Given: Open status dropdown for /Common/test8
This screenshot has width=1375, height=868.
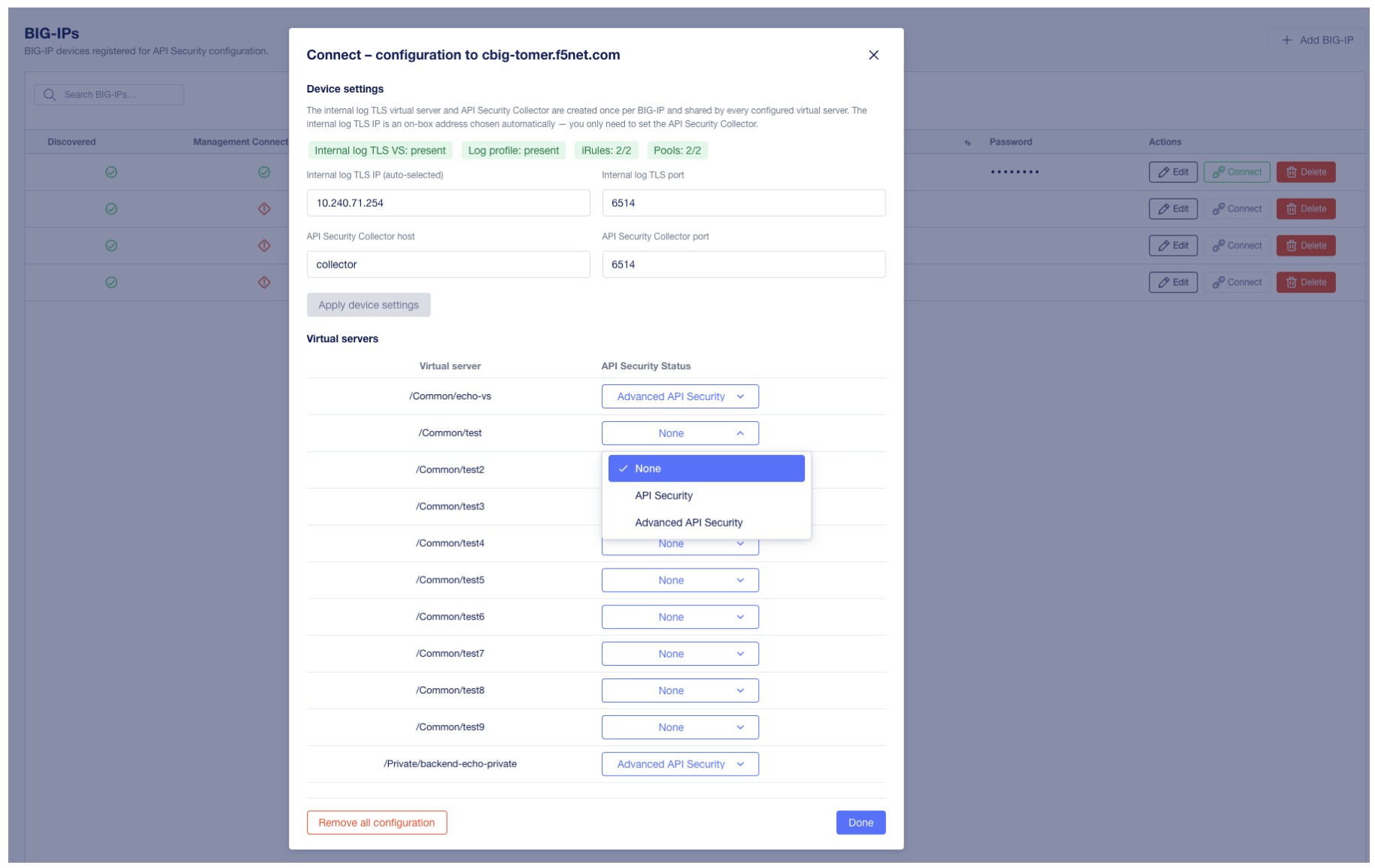Looking at the screenshot, I should pos(680,691).
